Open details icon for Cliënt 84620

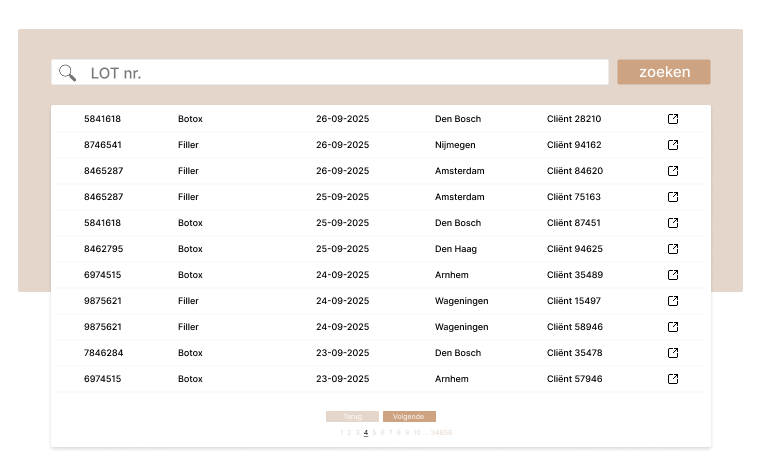[x=673, y=171]
